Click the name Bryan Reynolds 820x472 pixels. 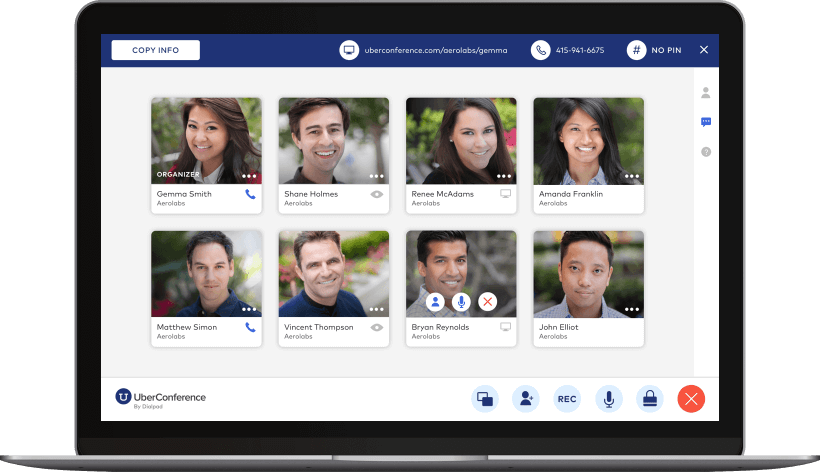tap(440, 327)
